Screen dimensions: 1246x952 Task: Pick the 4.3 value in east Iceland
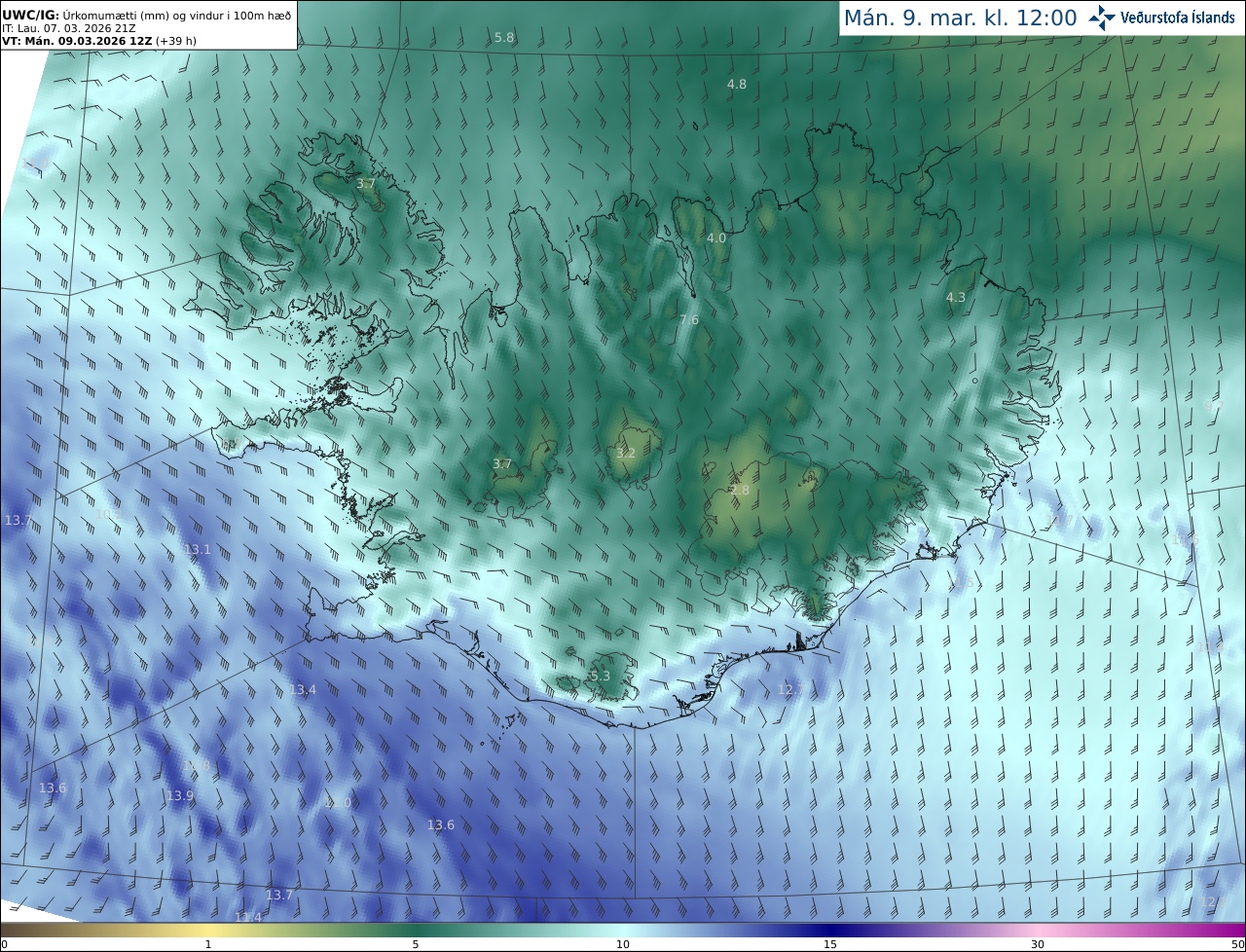(x=956, y=298)
